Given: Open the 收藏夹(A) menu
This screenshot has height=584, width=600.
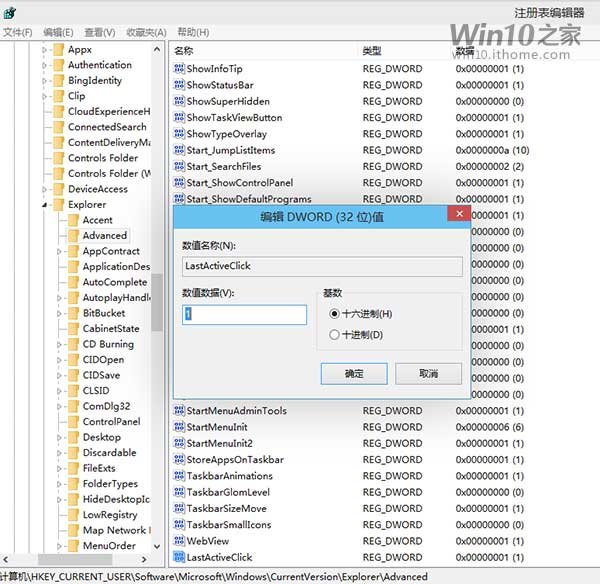Looking at the screenshot, I should (x=146, y=32).
